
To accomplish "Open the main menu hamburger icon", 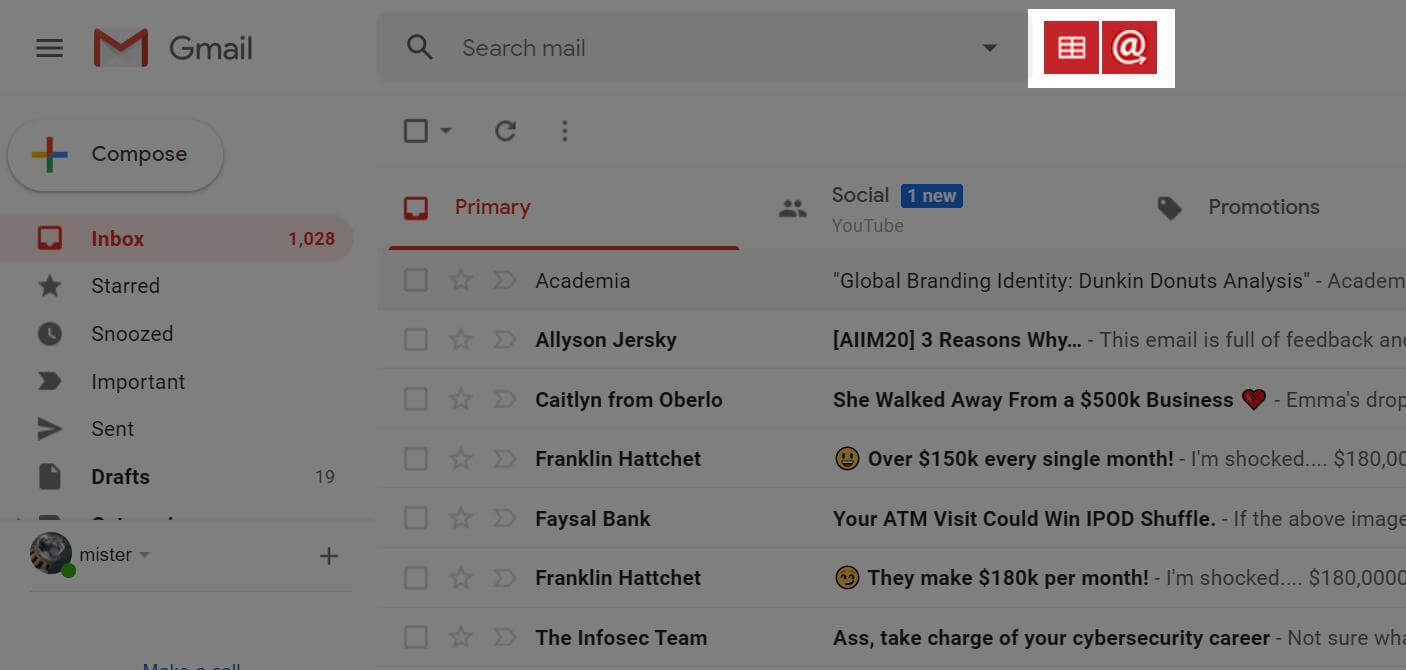I will pyautogui.click(x=49, y=48).
